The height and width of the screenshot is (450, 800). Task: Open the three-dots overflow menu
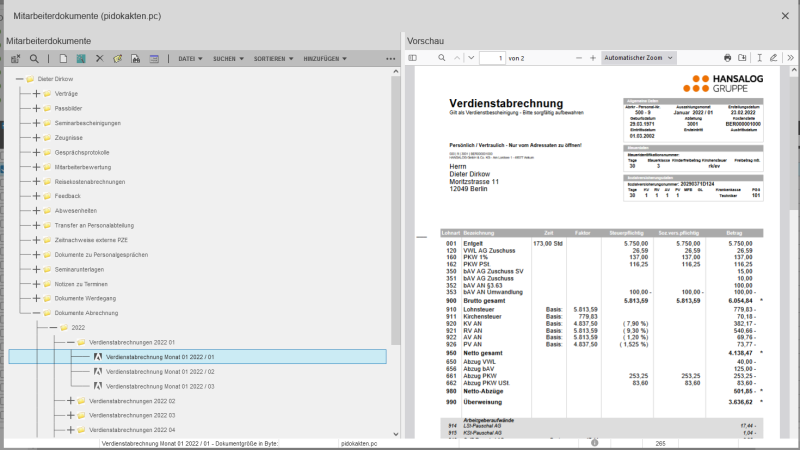pyautogui.click(x=391, y=59)
